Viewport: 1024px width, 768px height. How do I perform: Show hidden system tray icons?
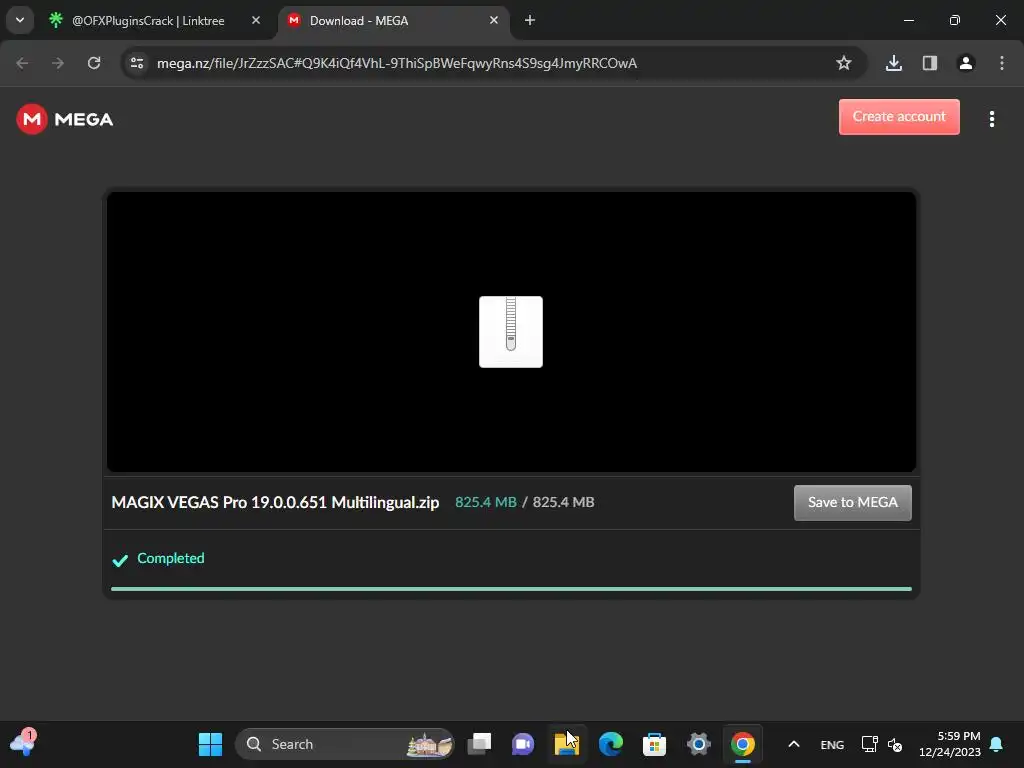(794, 744)
